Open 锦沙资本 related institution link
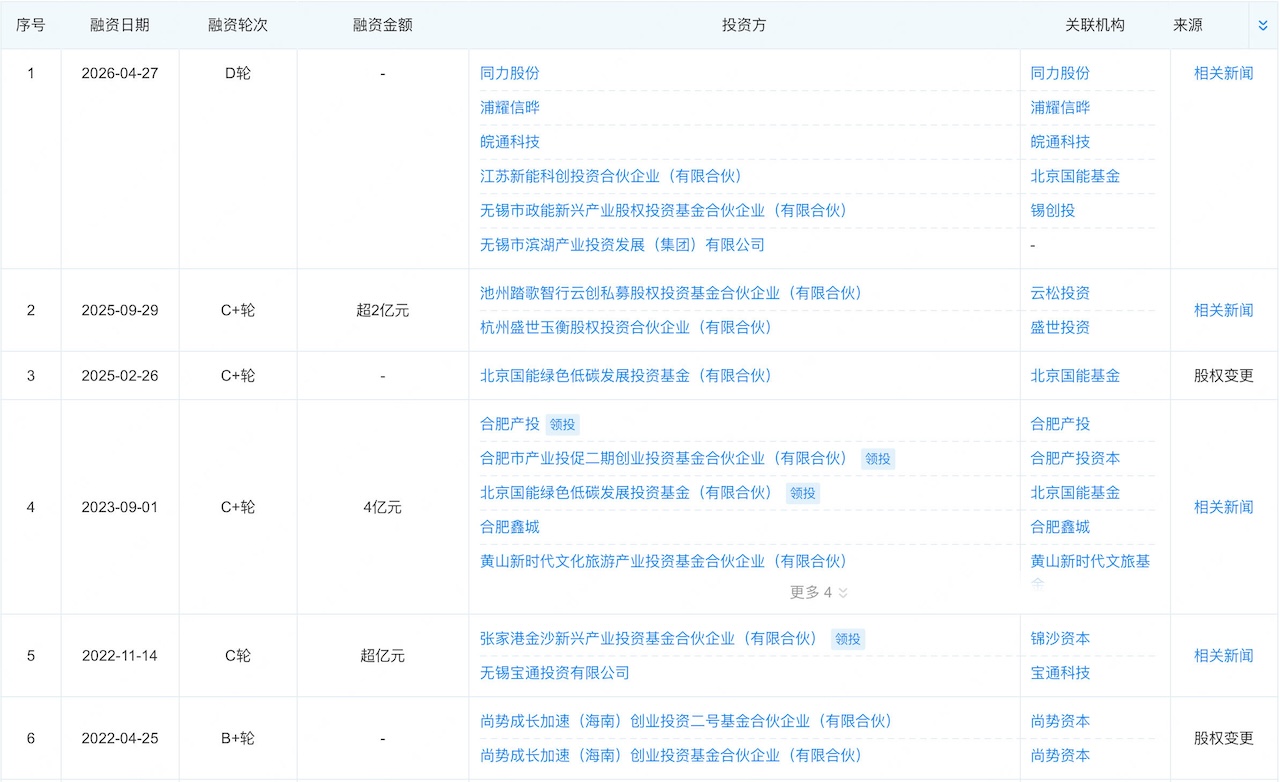The height and width of the screenshot is (782, 1280). (x=1061, y=638)
